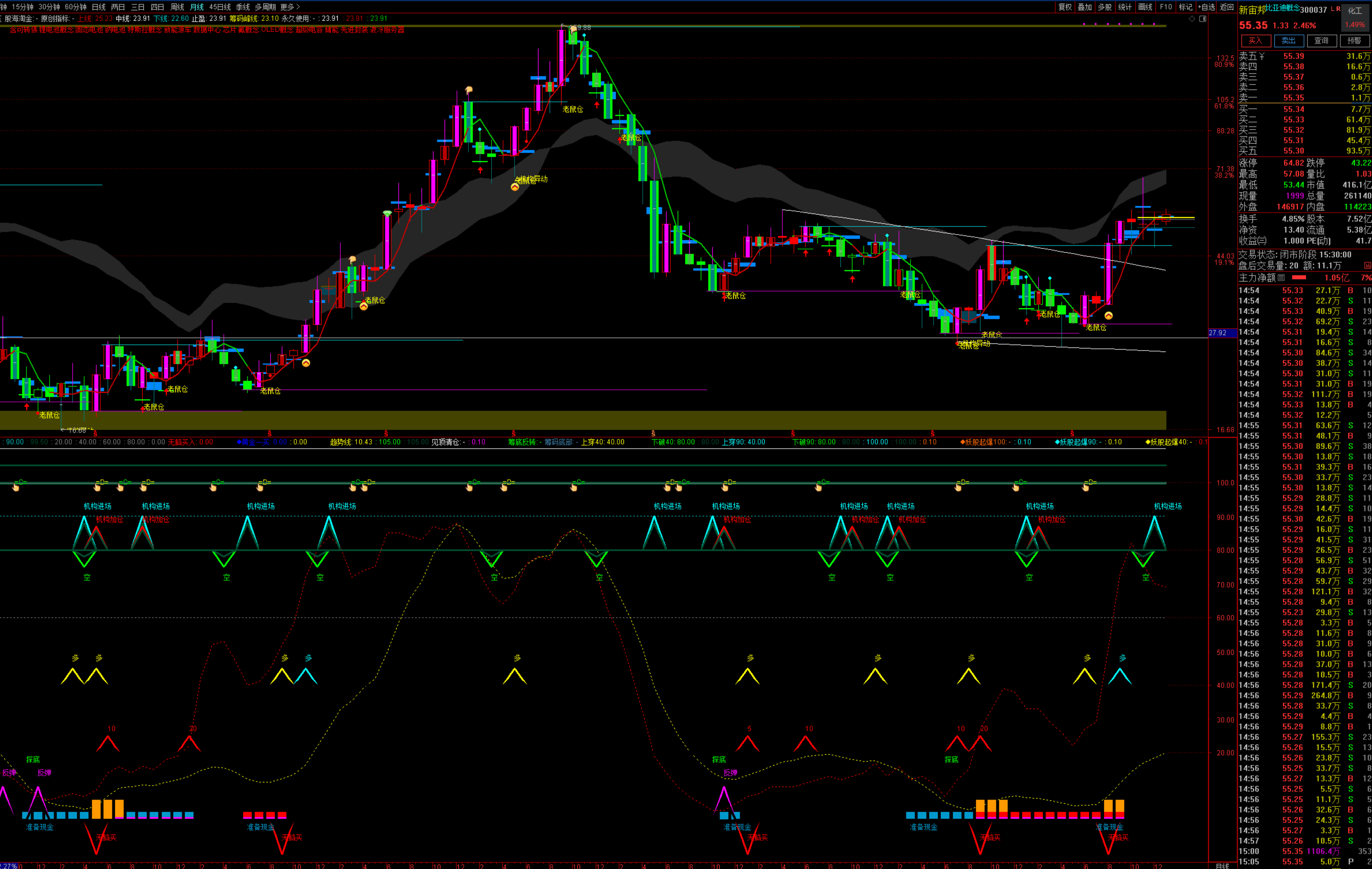Switch to 周线 weekly period tab
The width and height of the screenshot is (1372, 869).
pos(177,7)
